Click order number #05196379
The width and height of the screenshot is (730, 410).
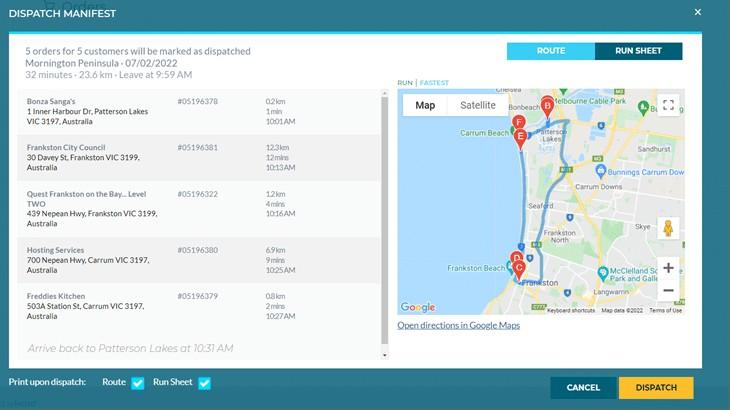click(197, 296)
